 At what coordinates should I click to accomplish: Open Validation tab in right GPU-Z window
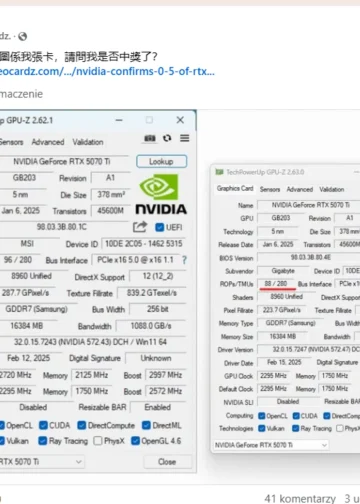(x=332, y=189)
